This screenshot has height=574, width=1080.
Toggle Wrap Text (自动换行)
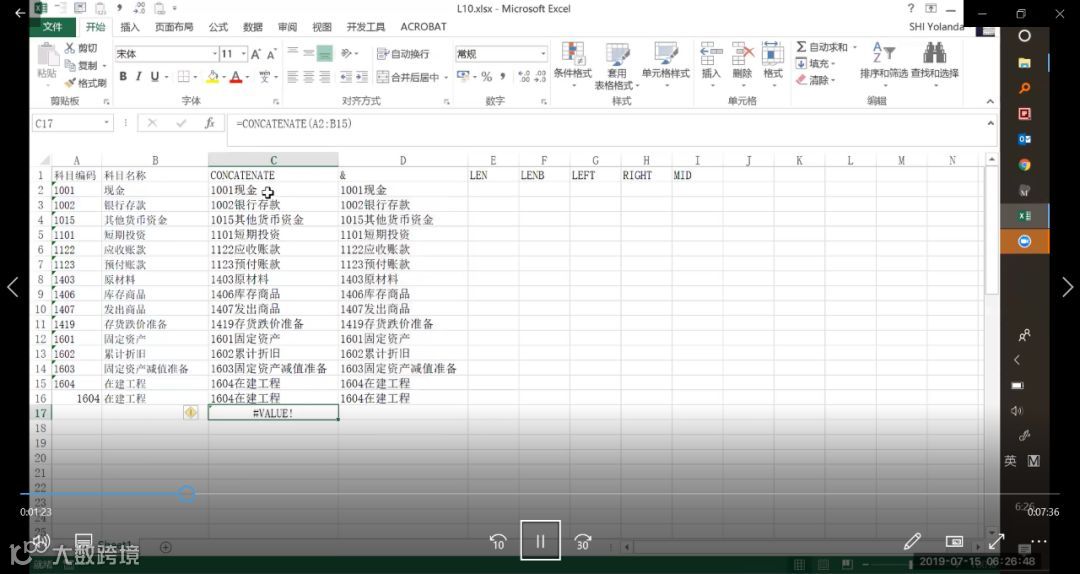403,54
